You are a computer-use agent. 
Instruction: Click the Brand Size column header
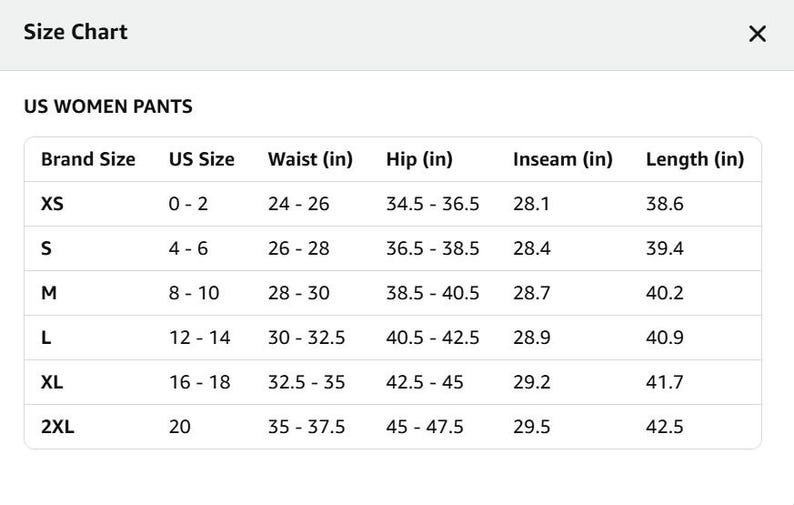coord(88,159)
